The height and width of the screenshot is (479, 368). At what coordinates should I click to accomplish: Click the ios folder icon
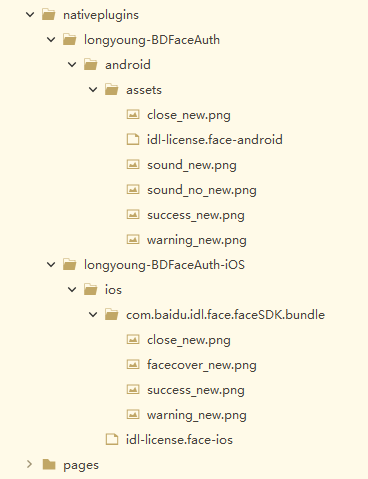[x=91, y=290]
